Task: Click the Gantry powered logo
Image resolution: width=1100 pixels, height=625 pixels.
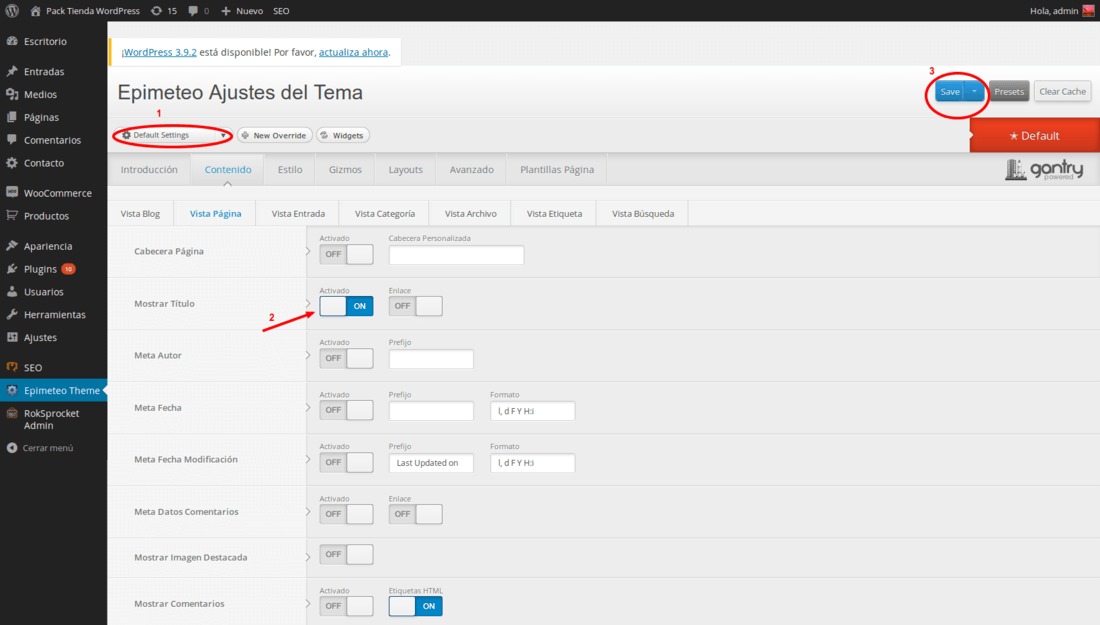Action: [1044, 170]
